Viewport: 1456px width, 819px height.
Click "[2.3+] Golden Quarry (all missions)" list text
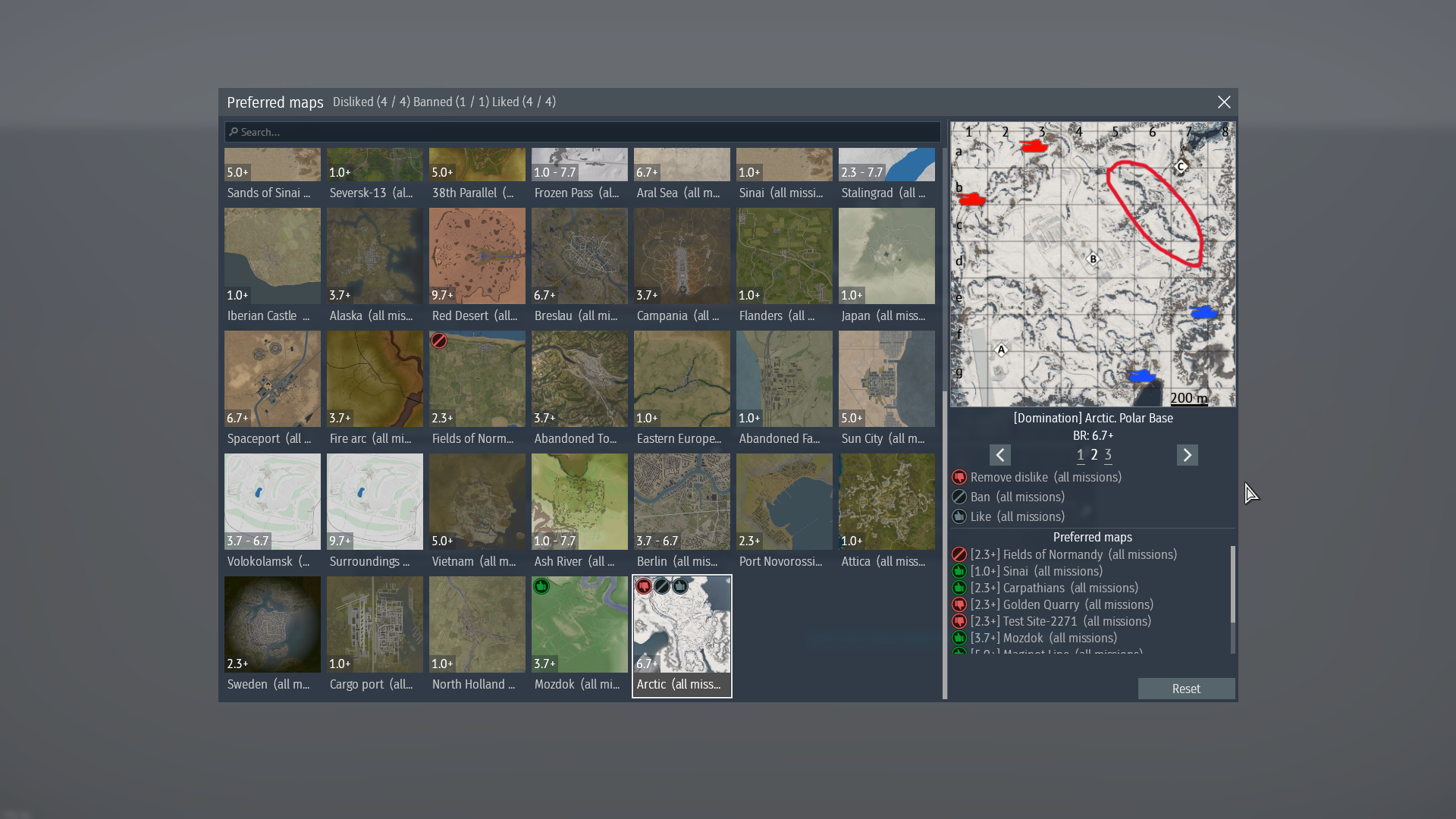1062,605
